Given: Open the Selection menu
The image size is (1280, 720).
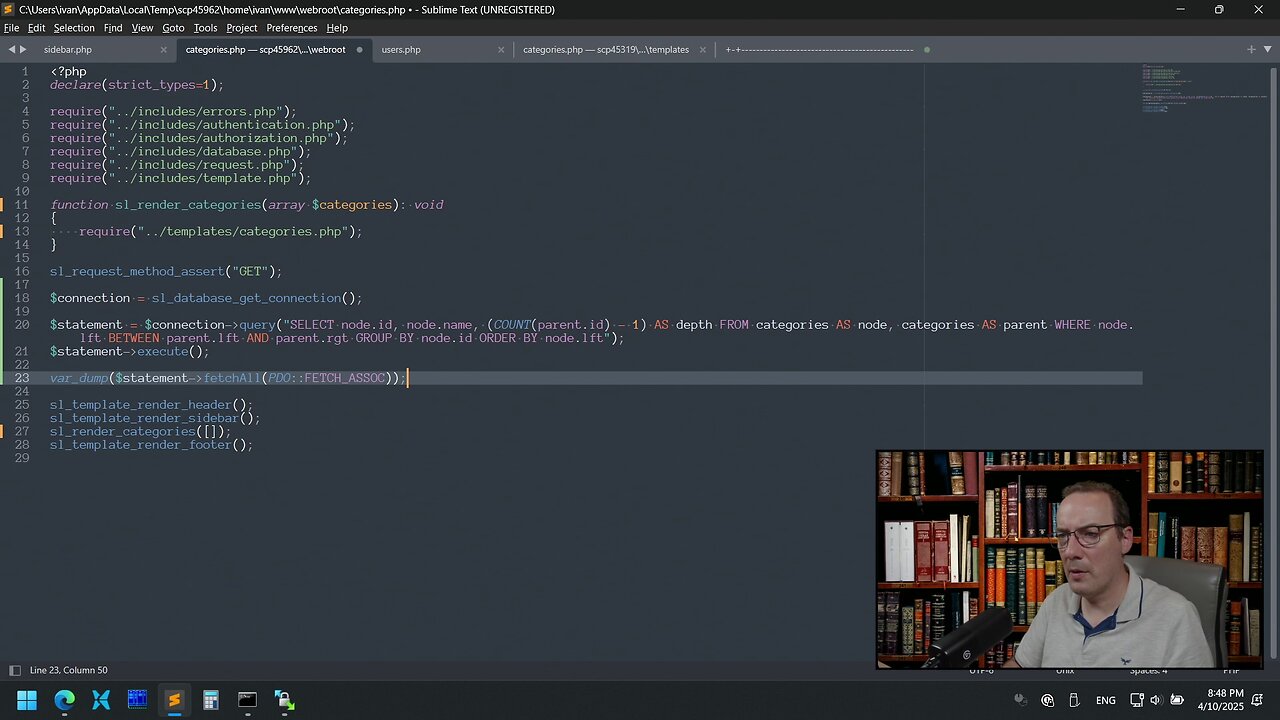Looking at the screenshot, I should (x=74, y=28).
